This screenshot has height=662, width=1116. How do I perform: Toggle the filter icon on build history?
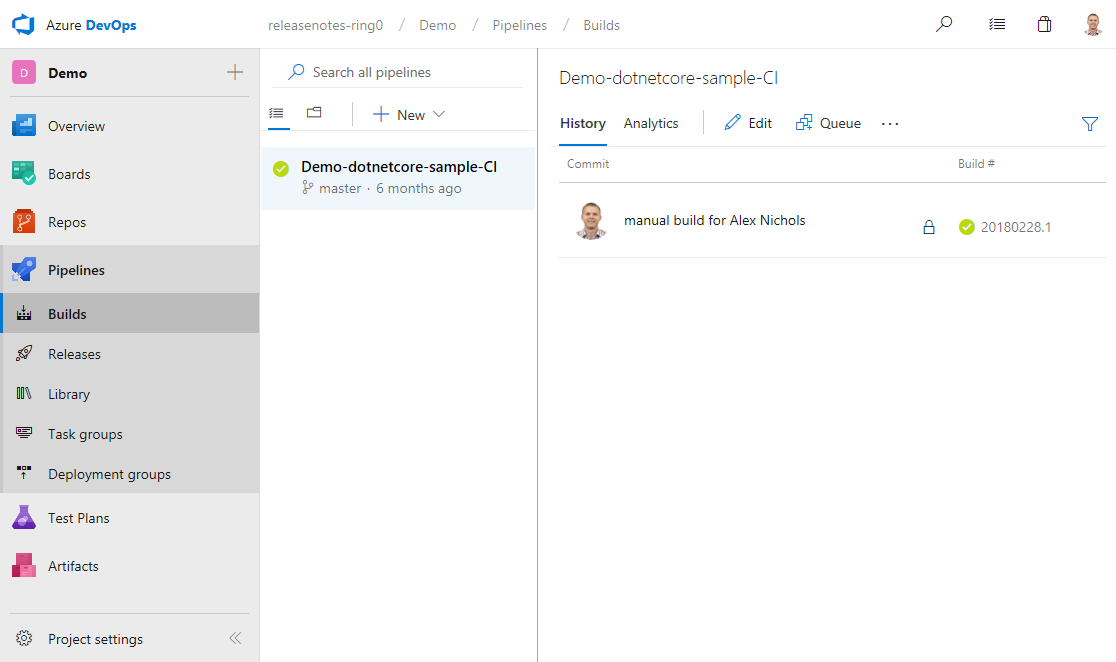click(x=1089, y=124)
